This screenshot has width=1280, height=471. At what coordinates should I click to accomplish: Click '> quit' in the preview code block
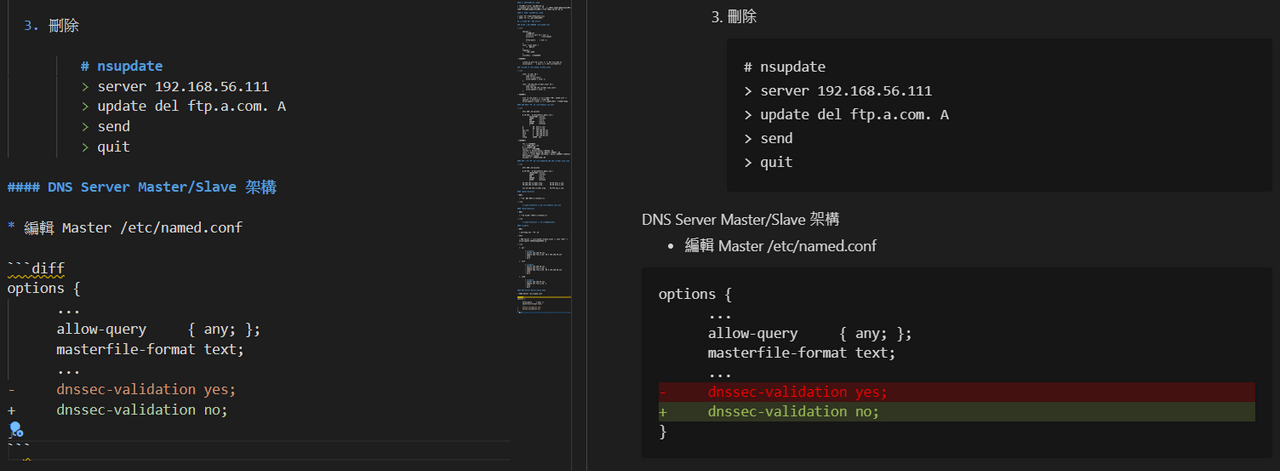pos(768,162)
